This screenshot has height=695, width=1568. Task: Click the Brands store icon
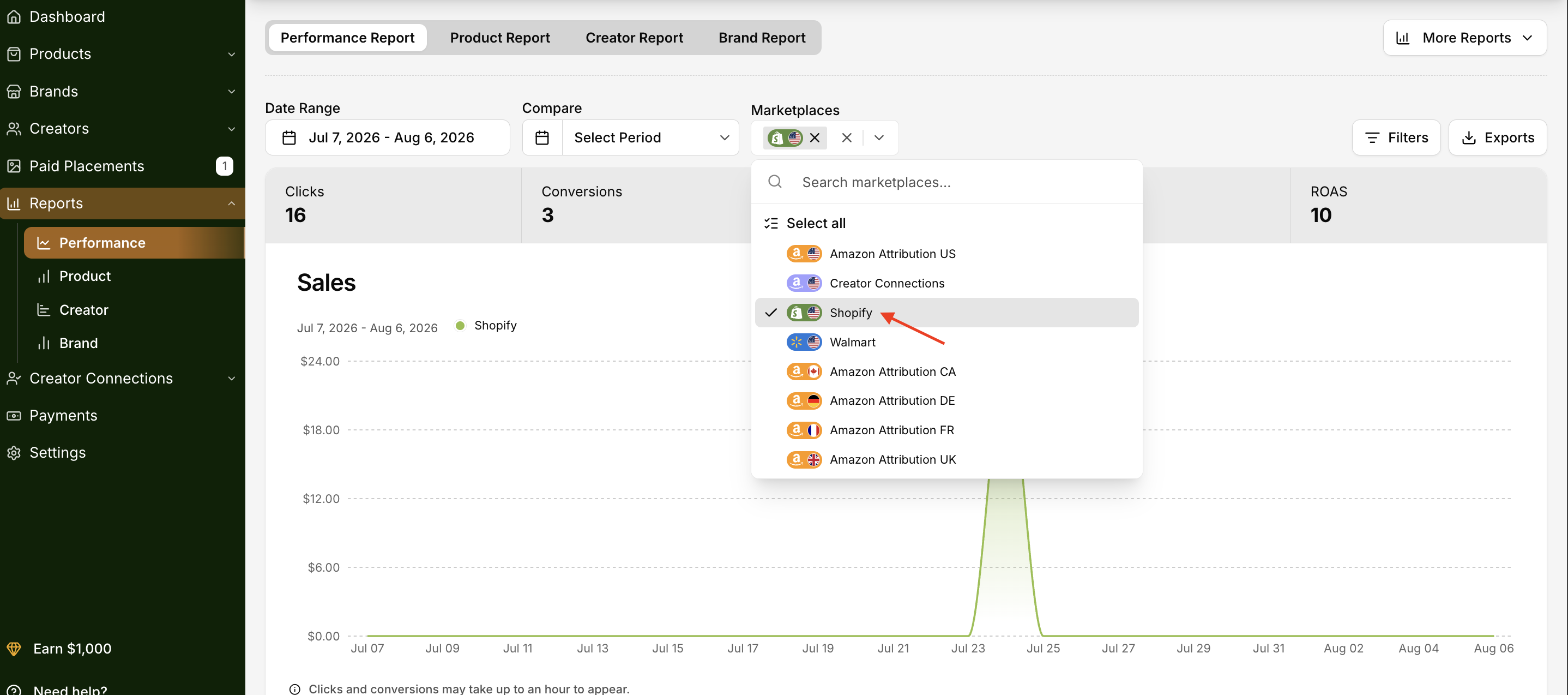[x=14, y=91]
